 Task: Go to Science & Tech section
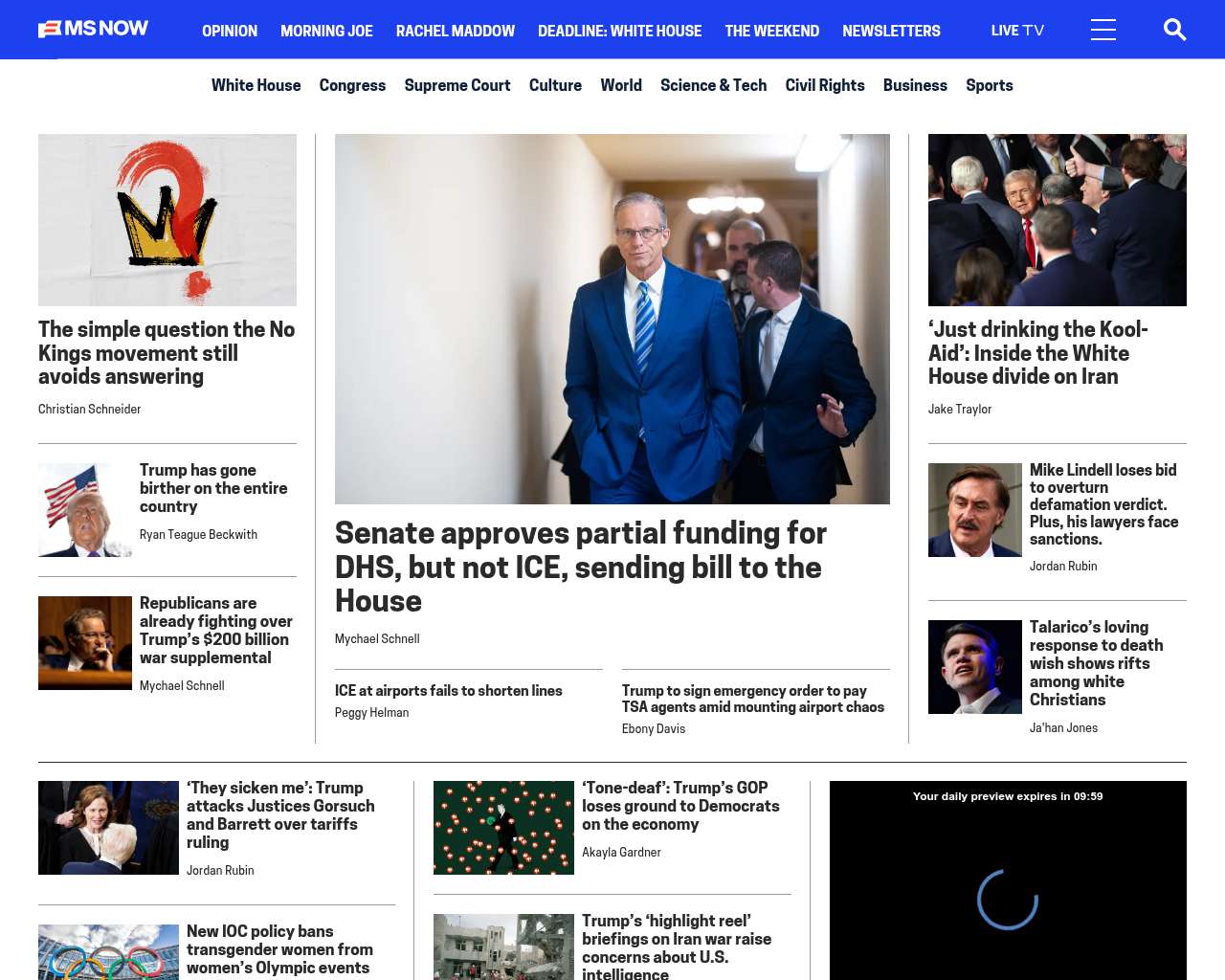(x=713, y=85)
